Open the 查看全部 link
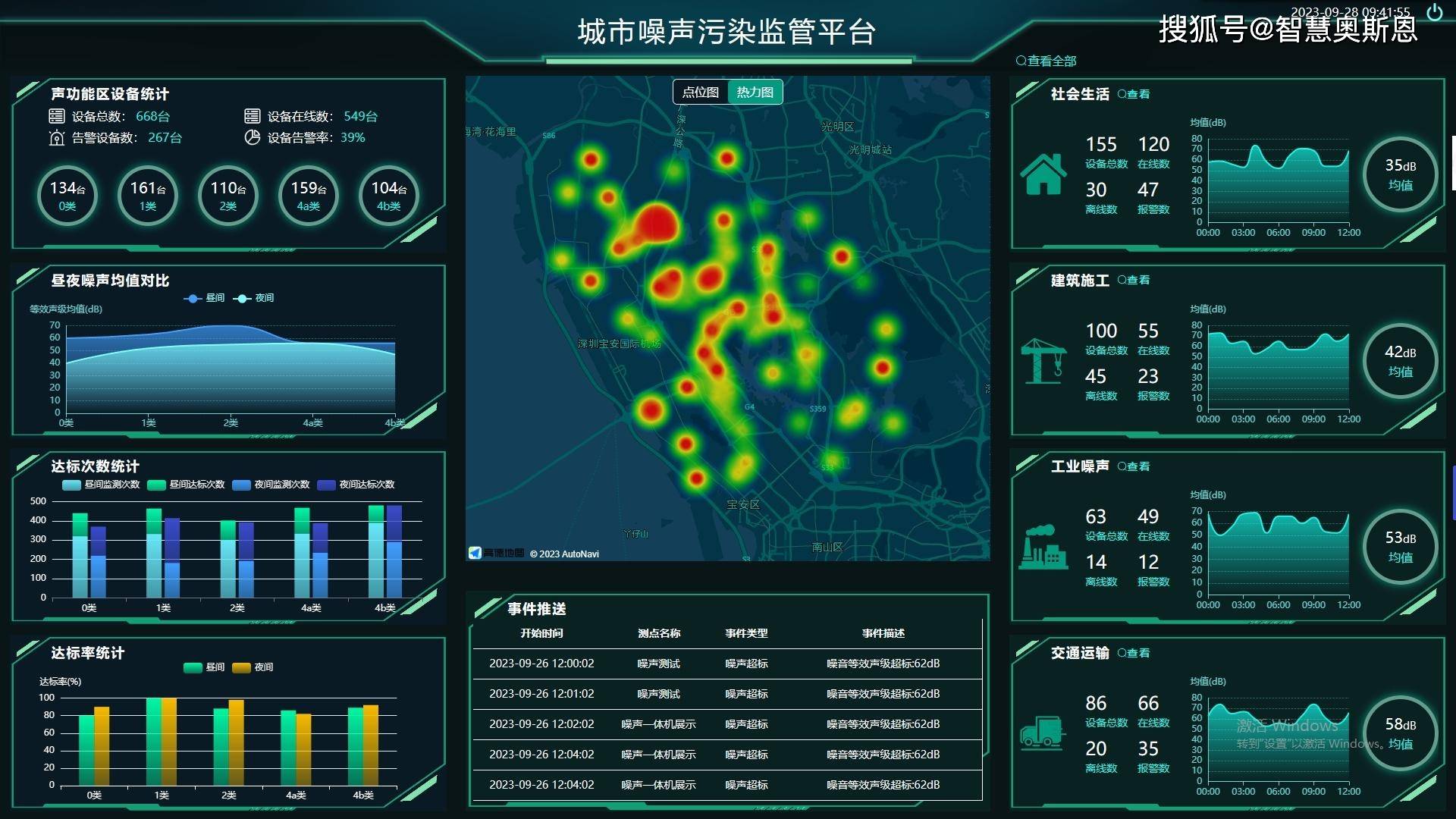Image resolution: width=1456 pixels, height=819 pixels. coord(1046,61)
